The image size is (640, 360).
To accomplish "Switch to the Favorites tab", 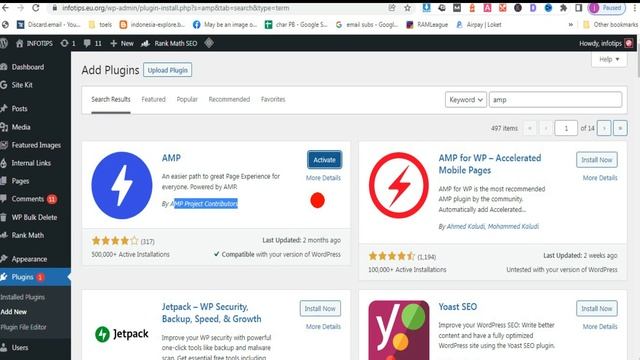I will point(273,99).
